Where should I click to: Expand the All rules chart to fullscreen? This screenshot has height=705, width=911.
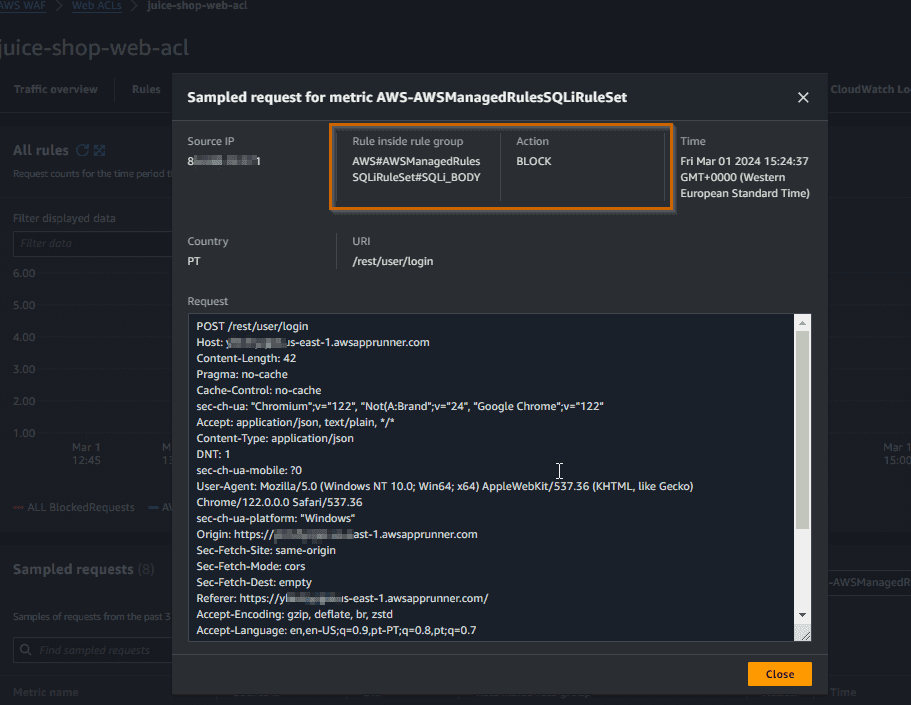coord(99,150)
